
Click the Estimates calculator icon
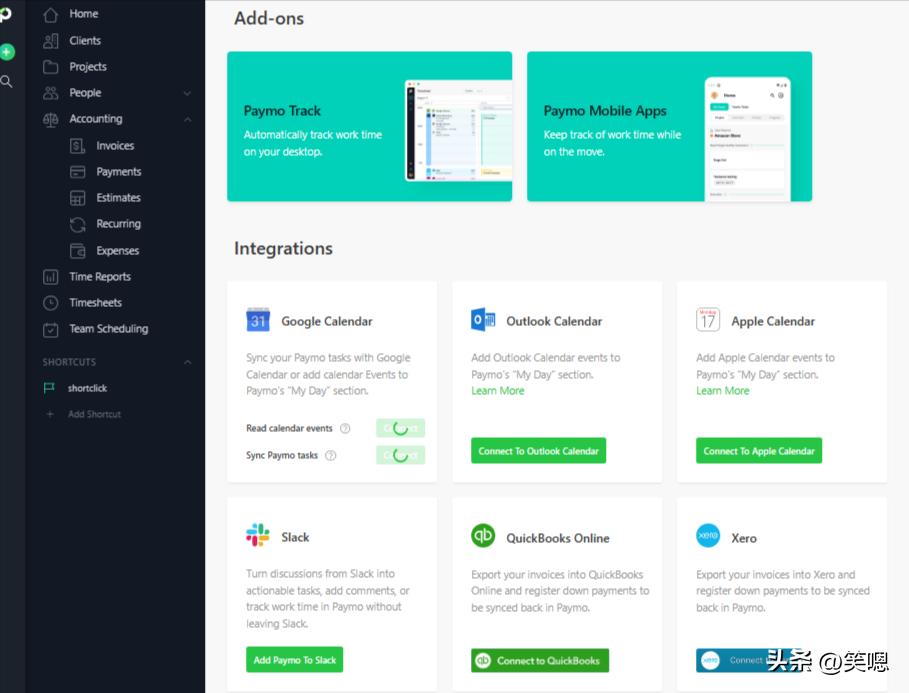pos(78,198)
